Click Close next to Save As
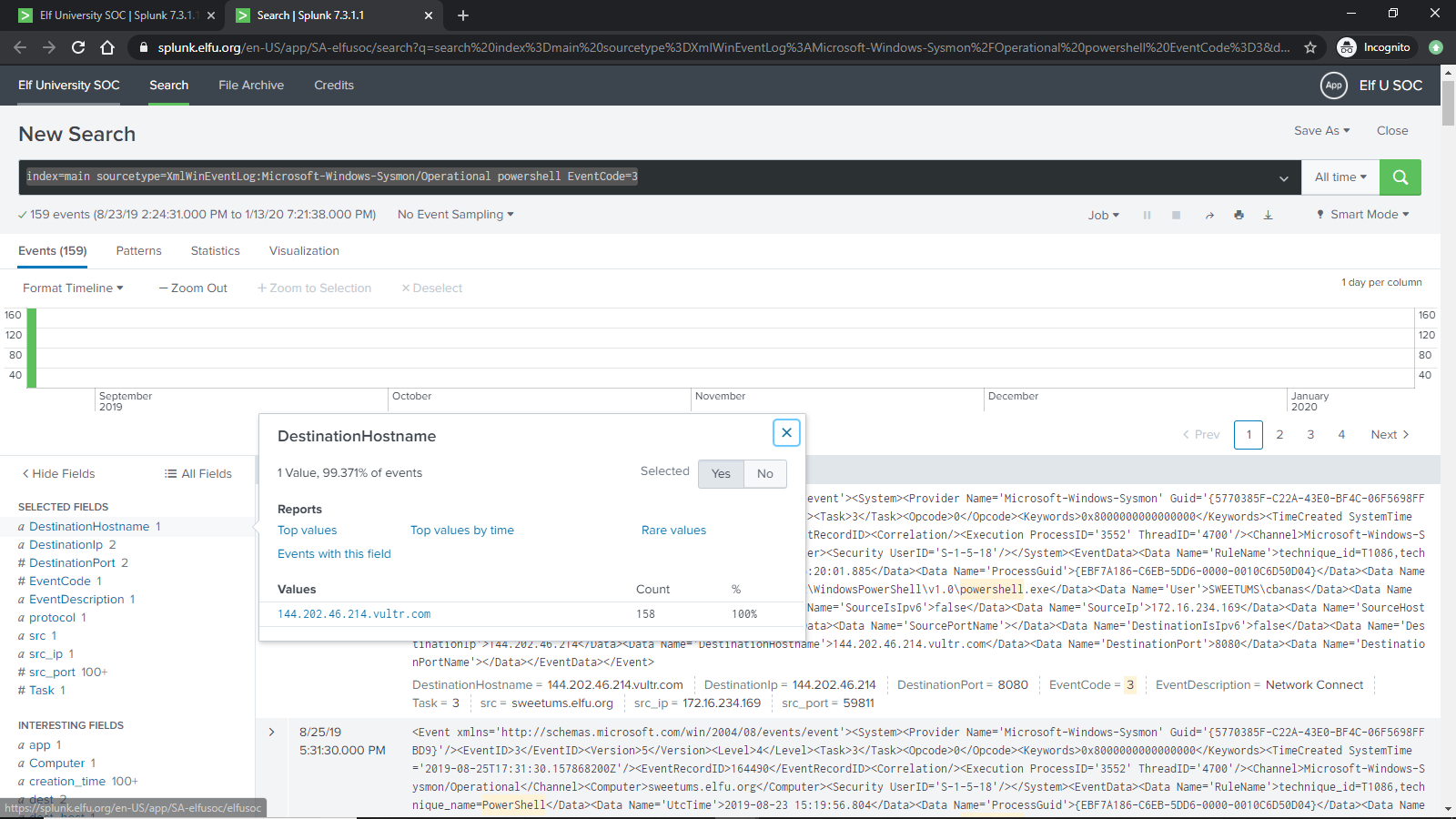Image resolution: width=1456 pixels, height=819 pixels. click(1392, 131)
